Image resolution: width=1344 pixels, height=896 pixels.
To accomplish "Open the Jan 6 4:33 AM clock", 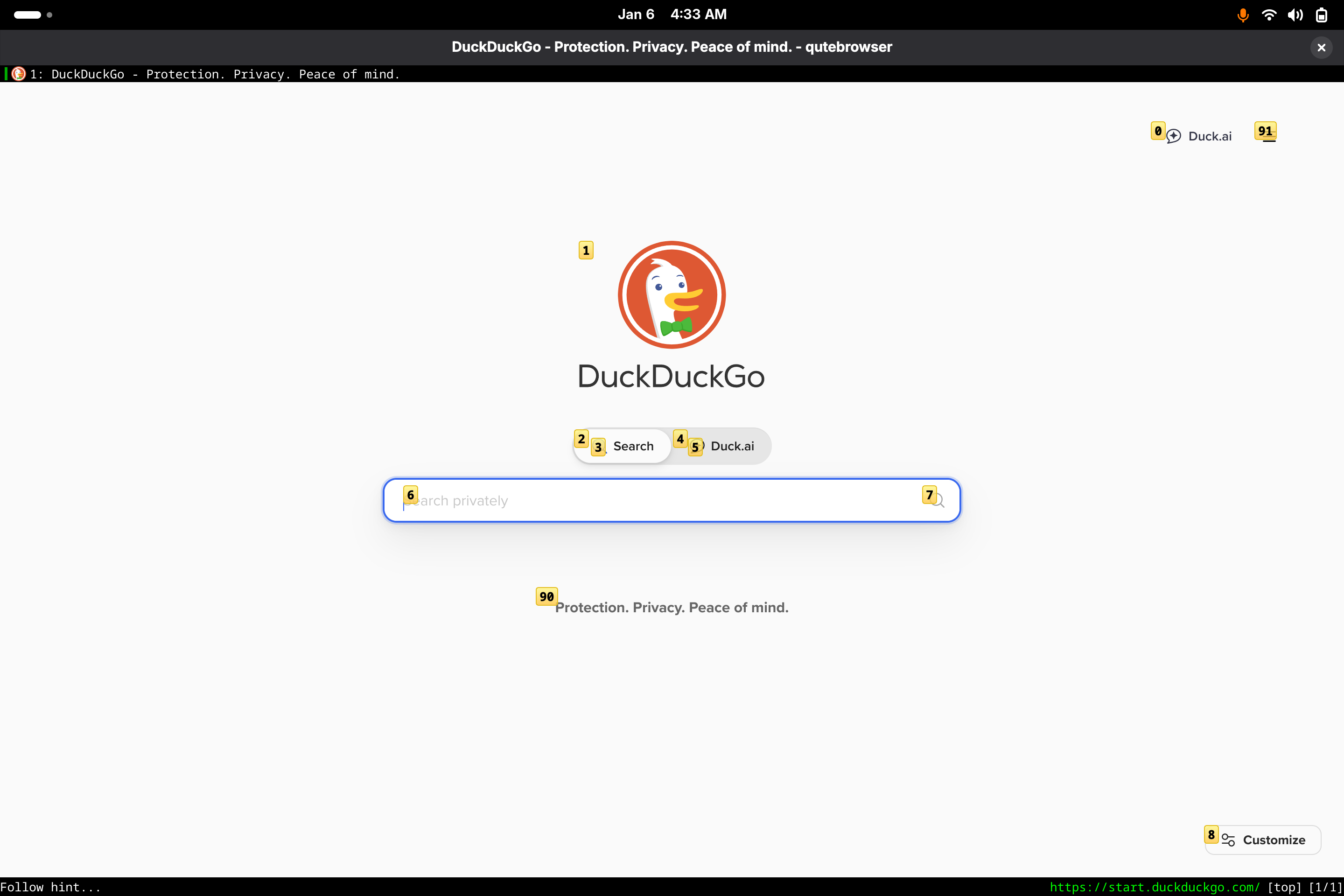I will pos(672,14).
